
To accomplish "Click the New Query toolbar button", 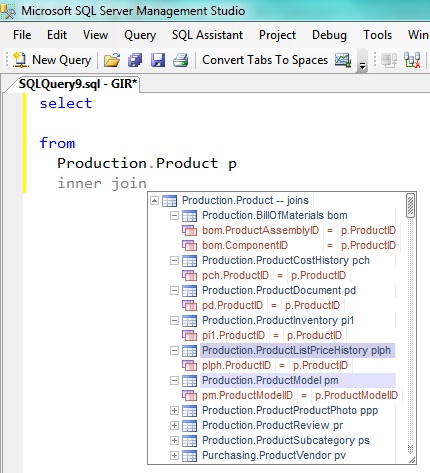I will coord(52,60).
